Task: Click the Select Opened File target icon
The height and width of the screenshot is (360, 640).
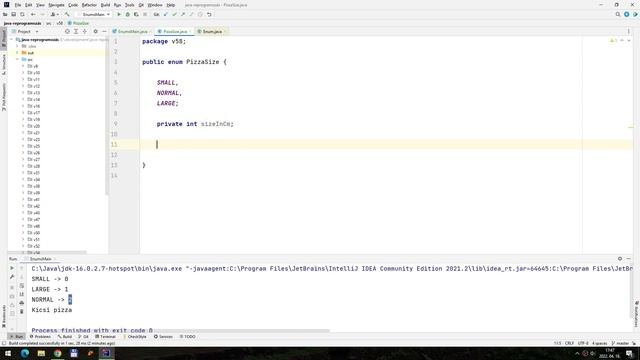Action: [67, 31]
